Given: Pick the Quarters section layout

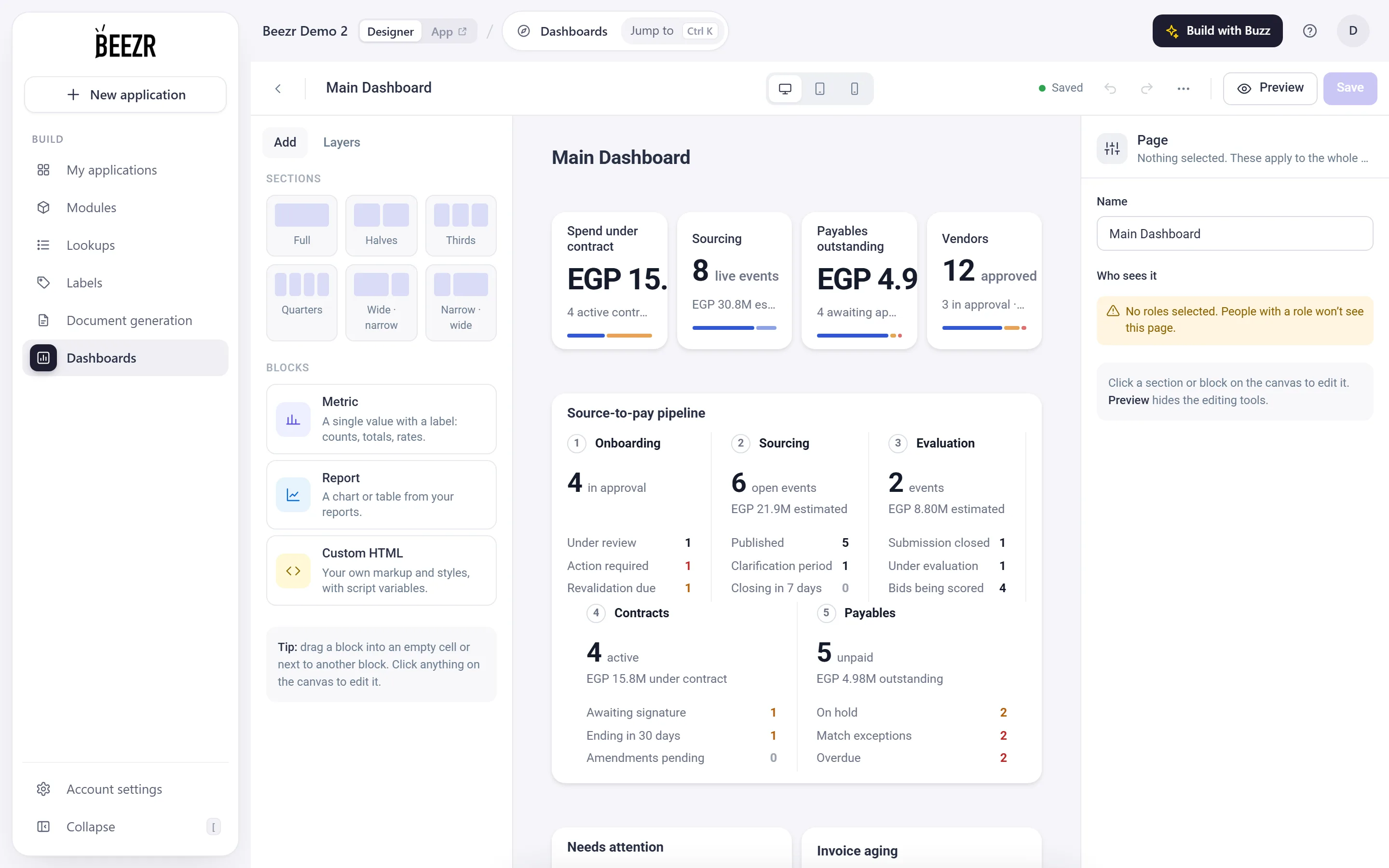Looking at the screenshot, I should (301, 302).
